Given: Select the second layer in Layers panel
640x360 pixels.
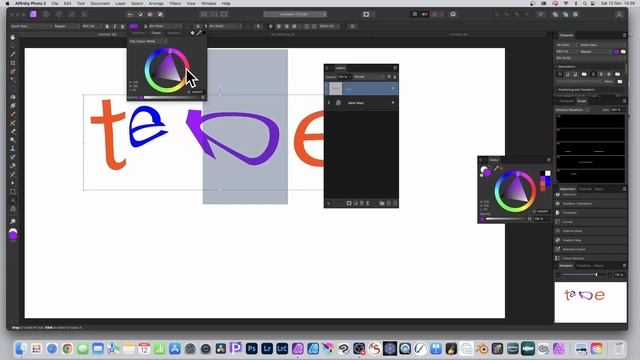Looking at the screenshot, I should pyautogui.click(x=362, y=103).
